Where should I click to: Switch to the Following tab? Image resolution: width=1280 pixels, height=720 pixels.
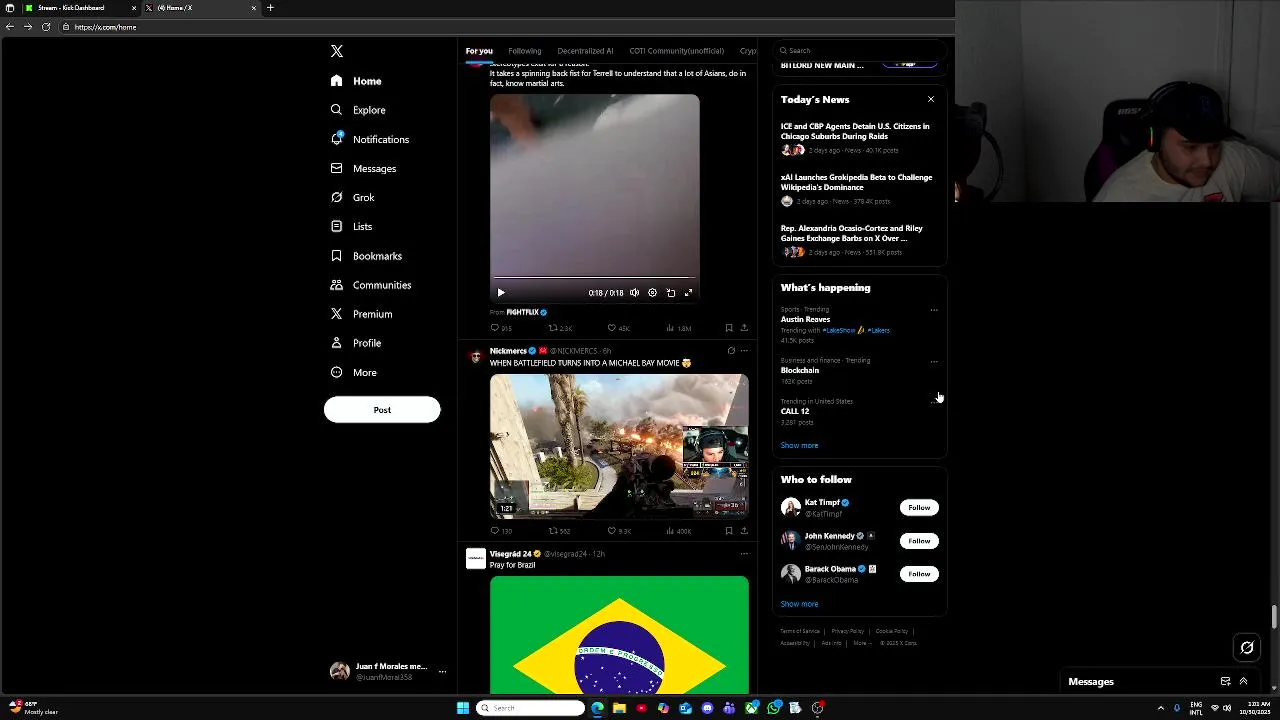coord(524,51)
